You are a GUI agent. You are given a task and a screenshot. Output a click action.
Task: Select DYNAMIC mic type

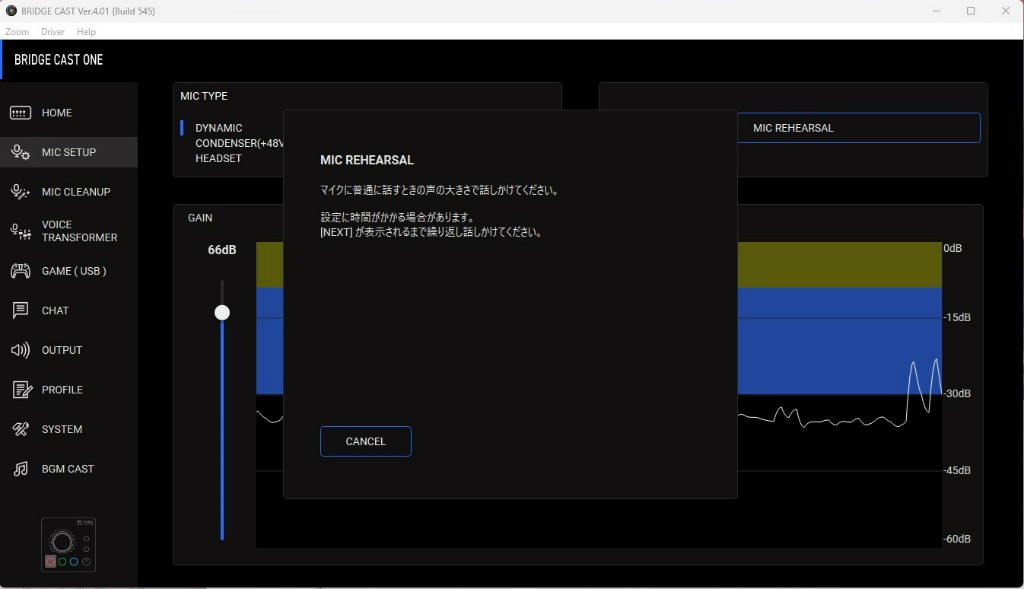tap(219, 128)
